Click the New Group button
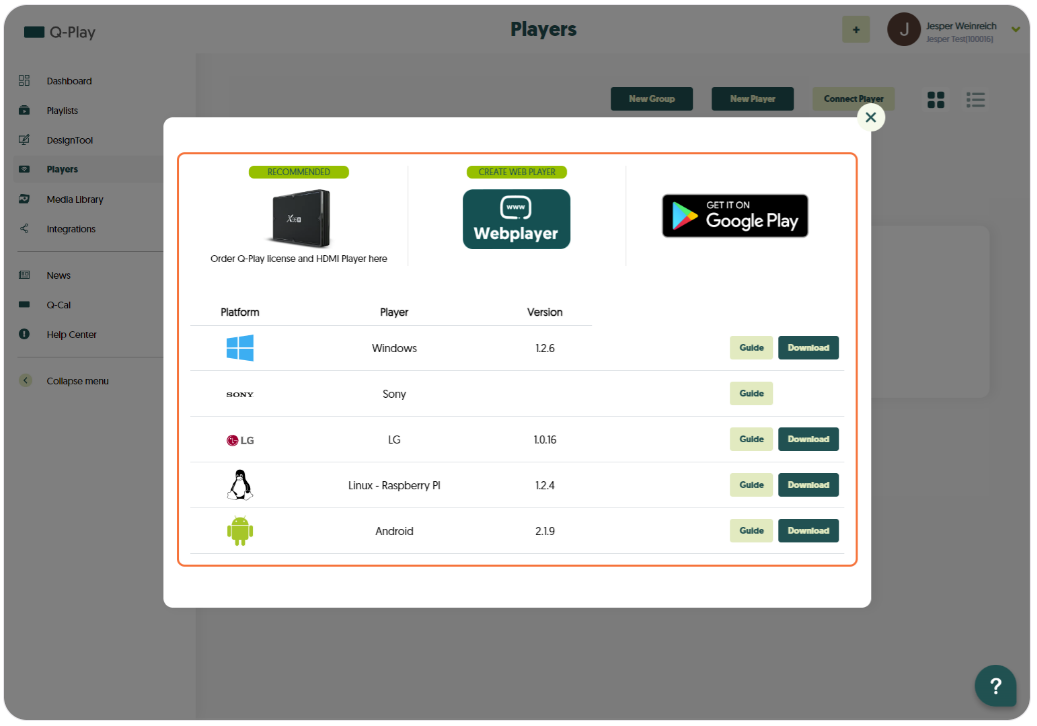 click(x=651, y=99)
